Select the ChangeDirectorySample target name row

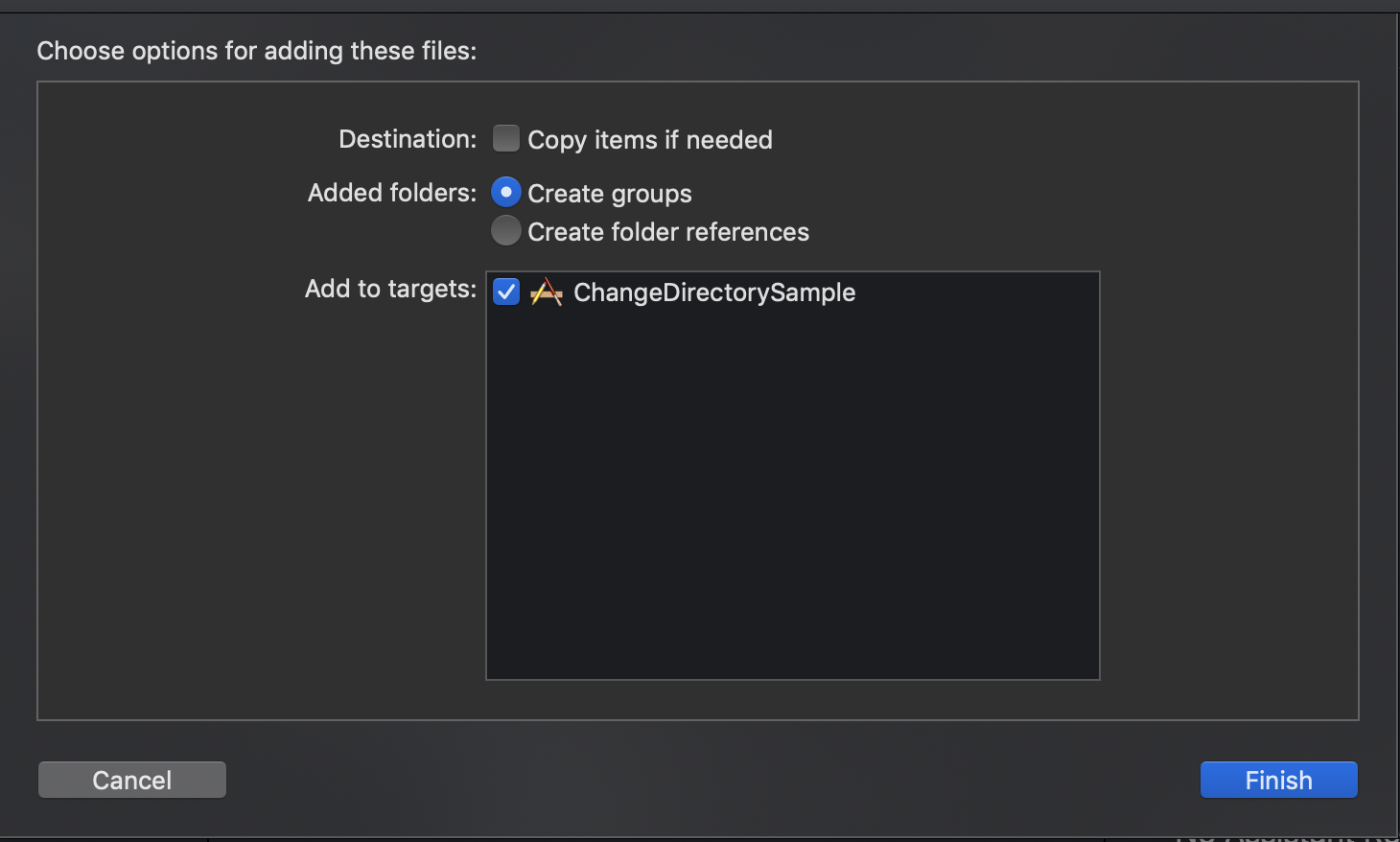pos(714,292)
